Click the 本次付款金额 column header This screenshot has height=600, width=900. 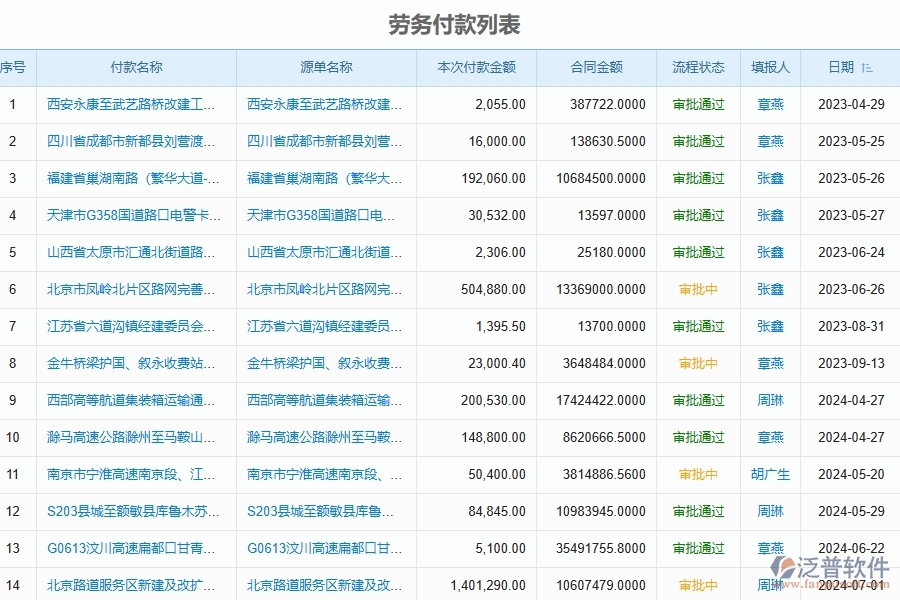[x=477, y=68]
